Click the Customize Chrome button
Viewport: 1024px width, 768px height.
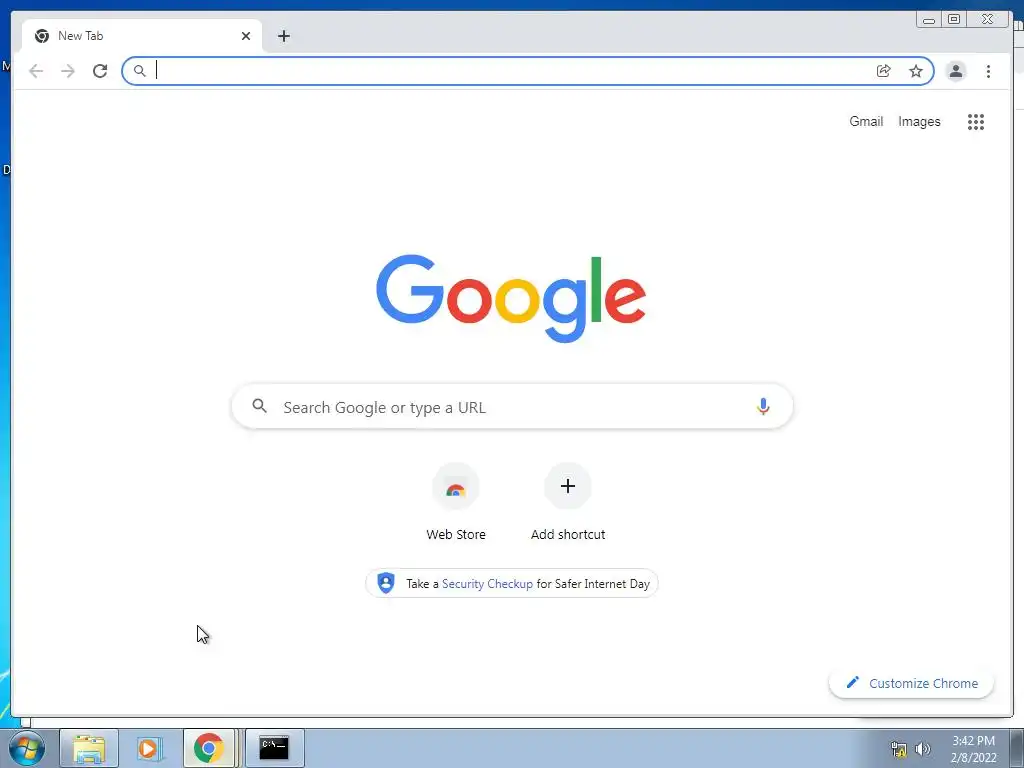tap(912, 683)
